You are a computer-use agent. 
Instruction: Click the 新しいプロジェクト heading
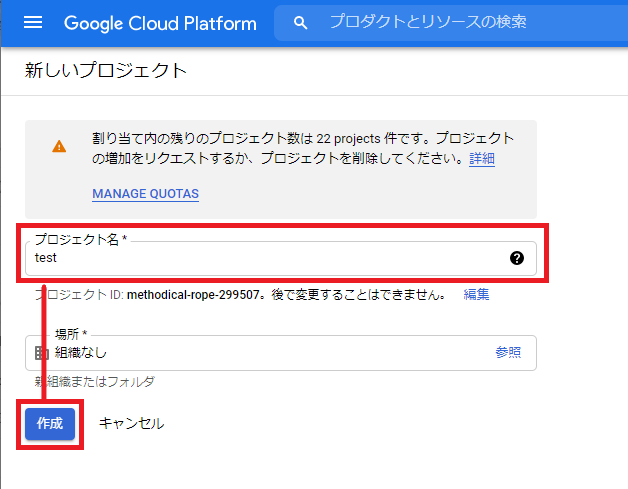point(106,70)
